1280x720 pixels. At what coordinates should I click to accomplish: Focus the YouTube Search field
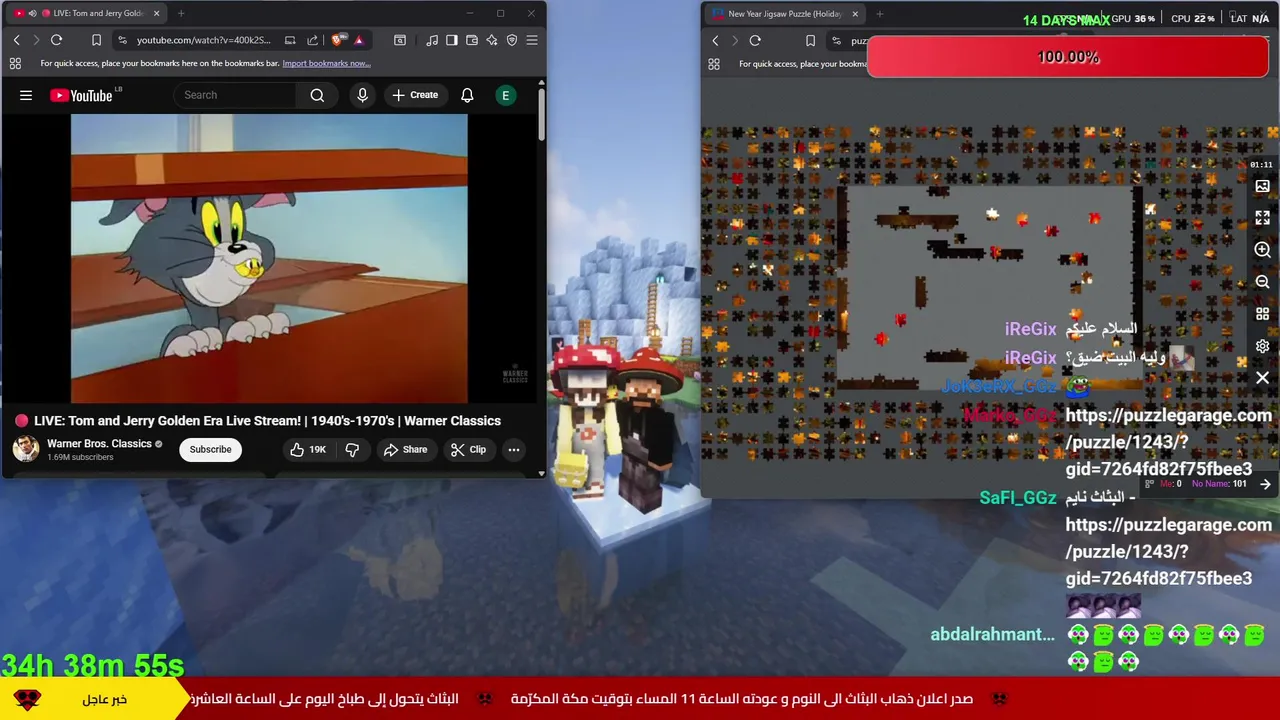pos(235,95)
